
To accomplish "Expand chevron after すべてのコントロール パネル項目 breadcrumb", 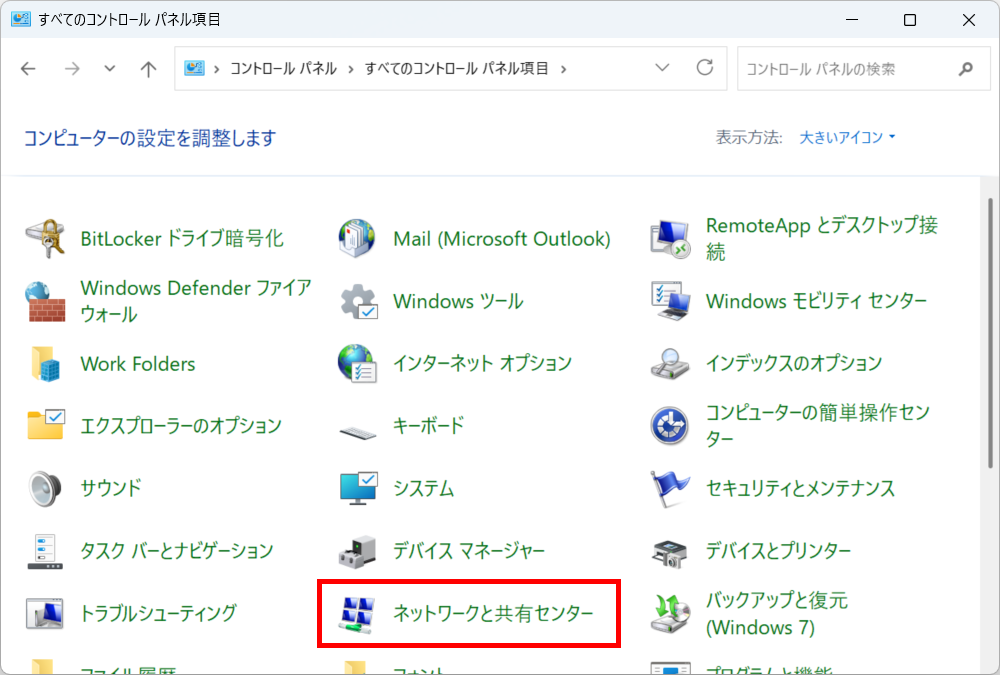I will (x=563, y=69).
